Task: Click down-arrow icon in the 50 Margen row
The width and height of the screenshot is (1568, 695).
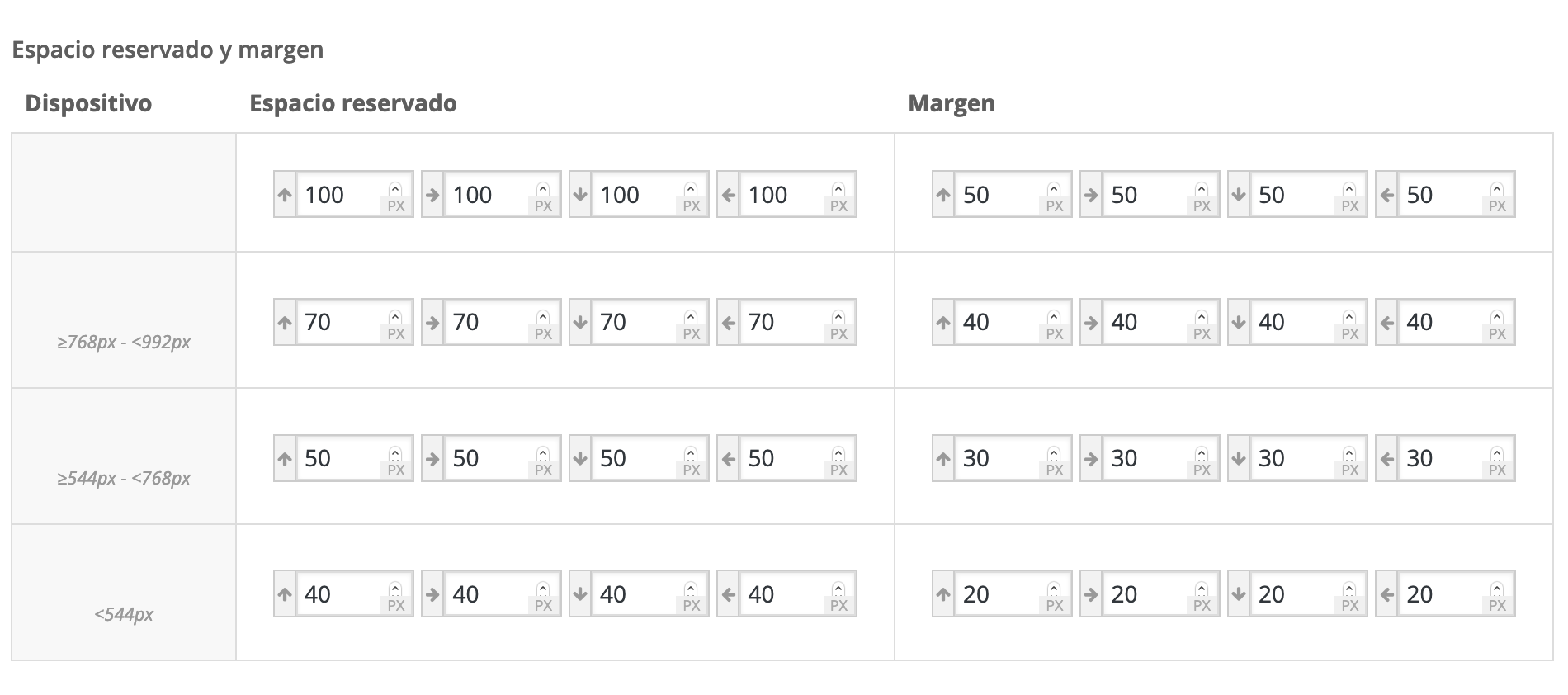Action: (x=1239, y=196)
